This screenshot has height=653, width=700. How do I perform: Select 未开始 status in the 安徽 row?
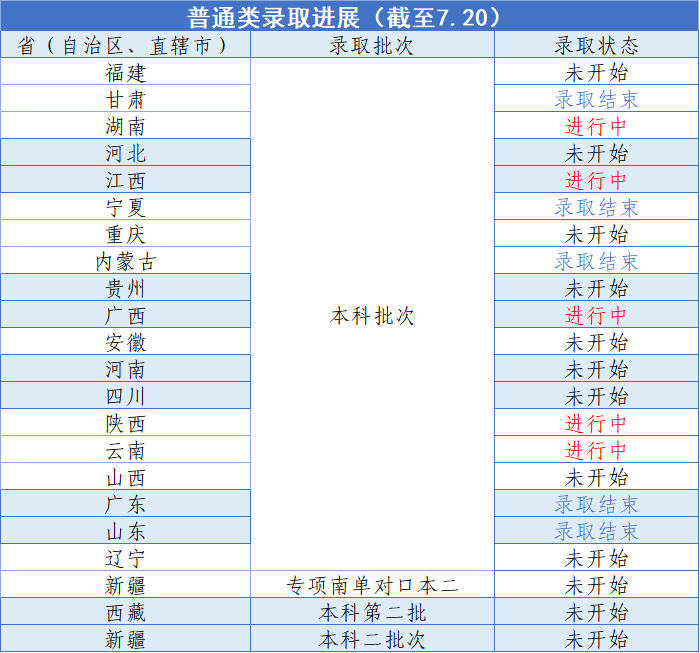596,341
